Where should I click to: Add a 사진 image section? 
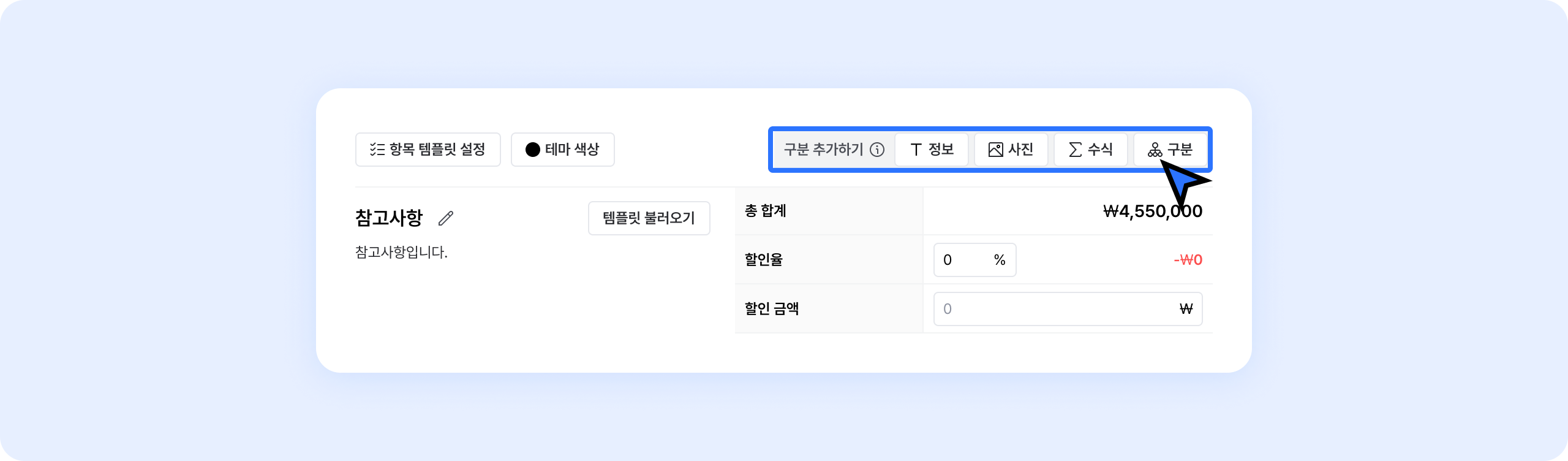[x=1011, y=150]
